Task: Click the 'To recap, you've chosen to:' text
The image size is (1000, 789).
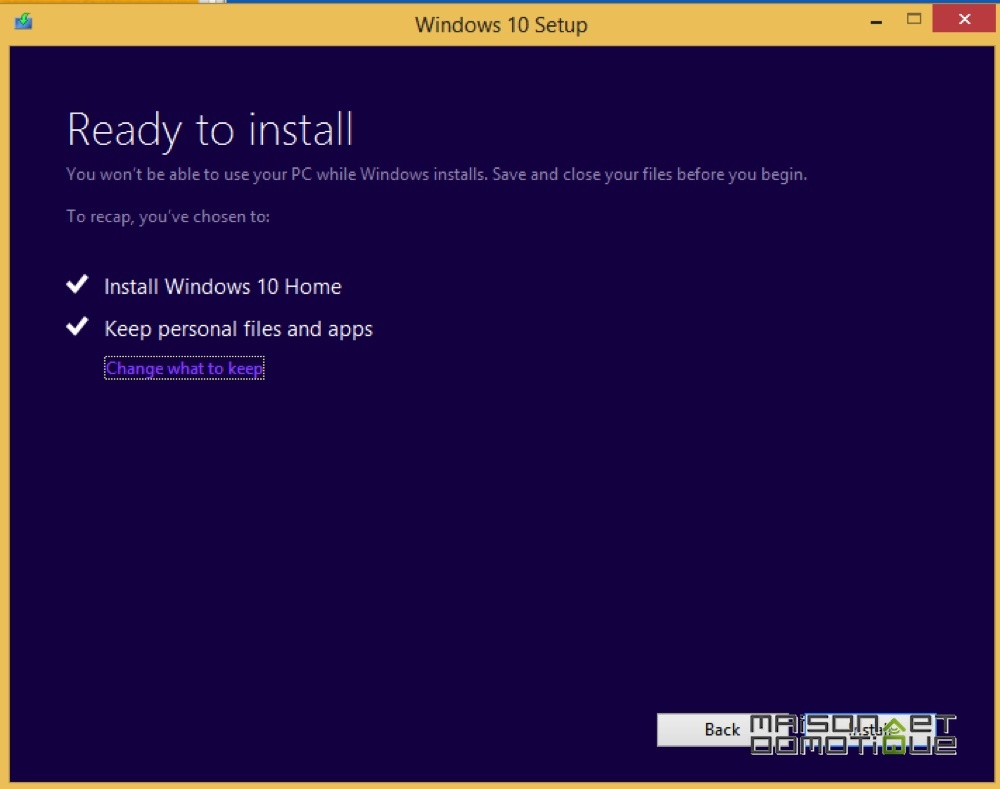Action: pos(168,217)
